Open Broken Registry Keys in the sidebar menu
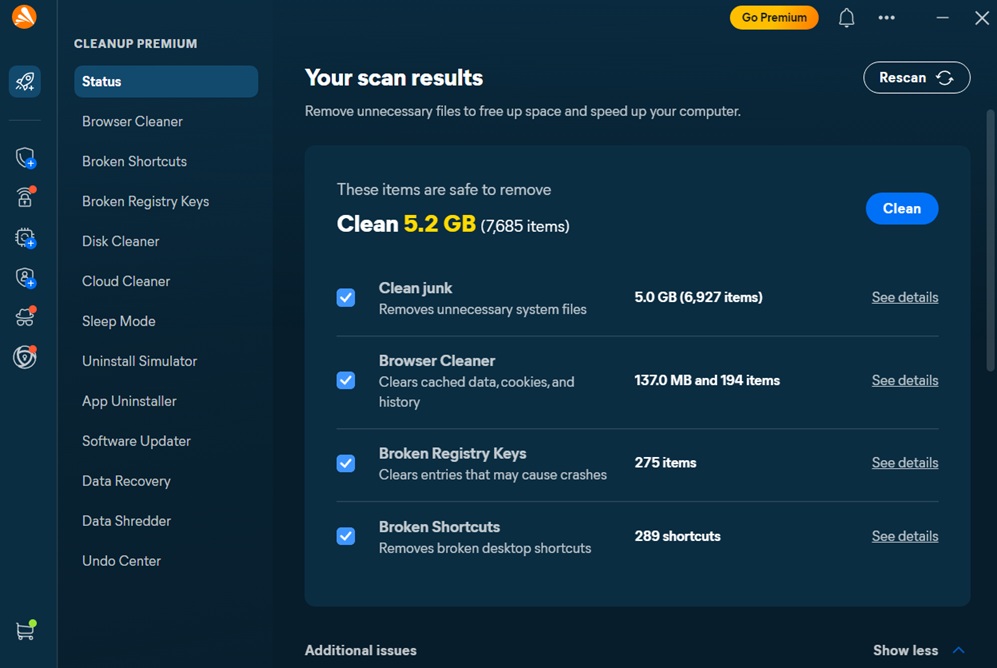This screenshot has width=997, height=668. pos(146,201)
